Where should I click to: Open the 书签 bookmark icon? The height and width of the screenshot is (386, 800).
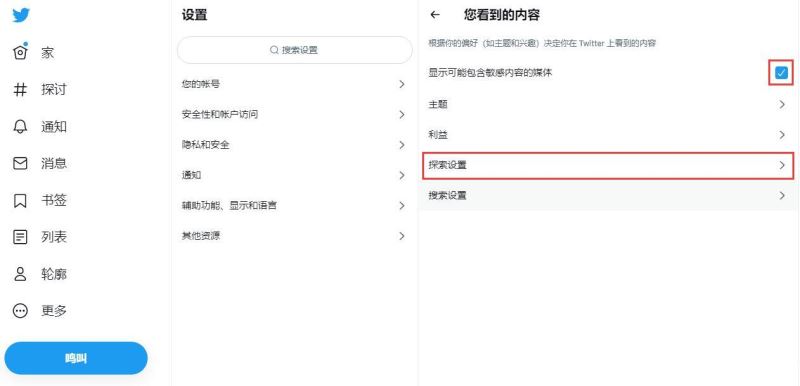point(20,200)
